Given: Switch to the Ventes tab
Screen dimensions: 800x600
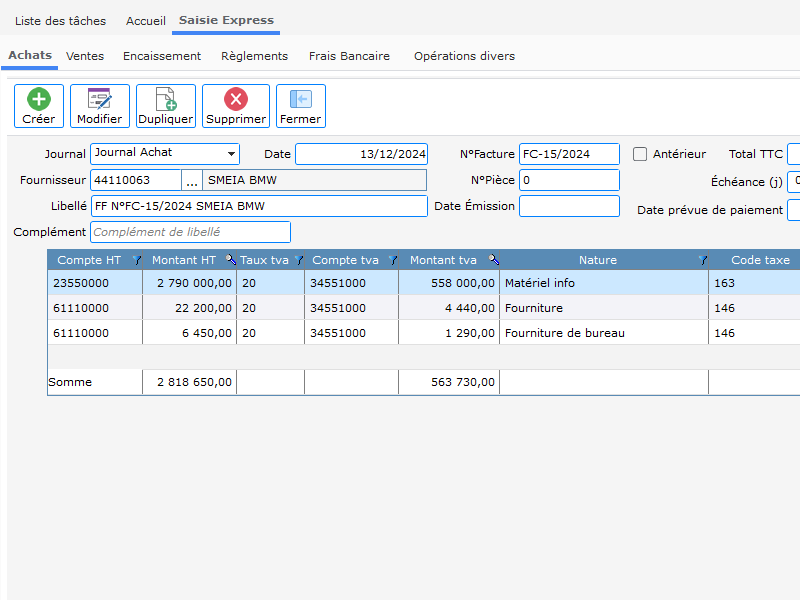Looking at the screenshot, I should click(x=85, y=56).
